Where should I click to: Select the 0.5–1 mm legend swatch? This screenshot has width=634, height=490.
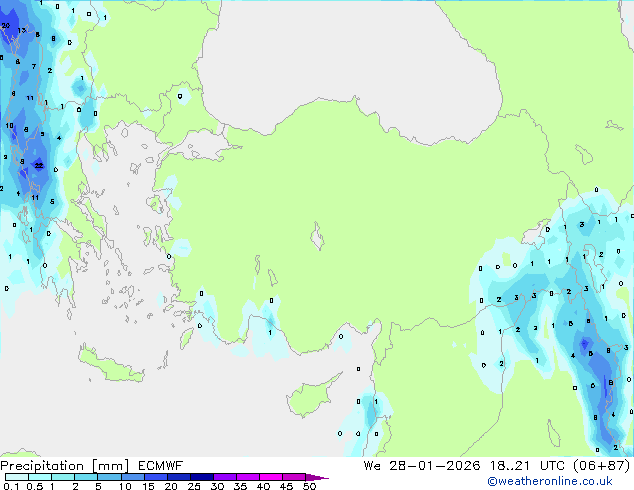[40, 477]
